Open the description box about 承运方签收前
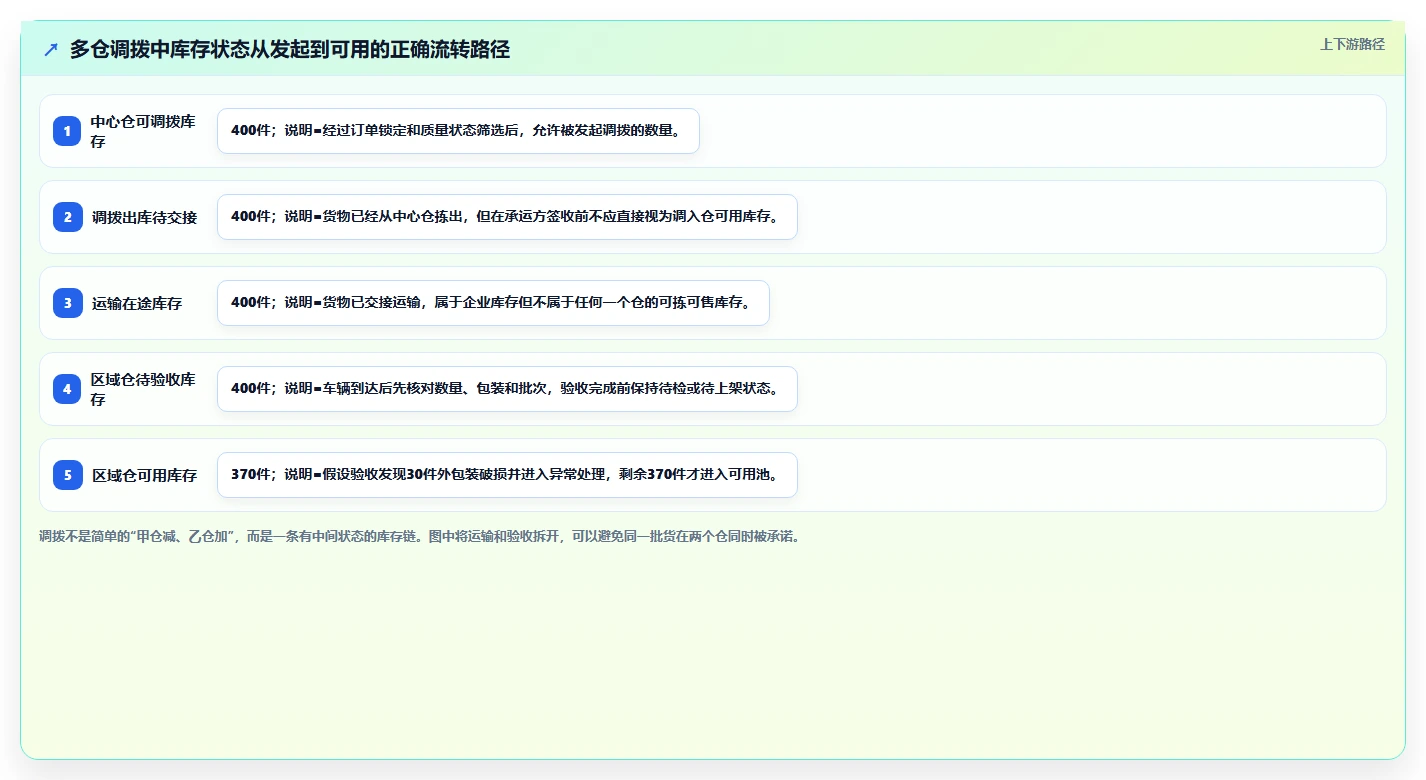Screen dimensions: 1426x780 (x=507, y=217)
